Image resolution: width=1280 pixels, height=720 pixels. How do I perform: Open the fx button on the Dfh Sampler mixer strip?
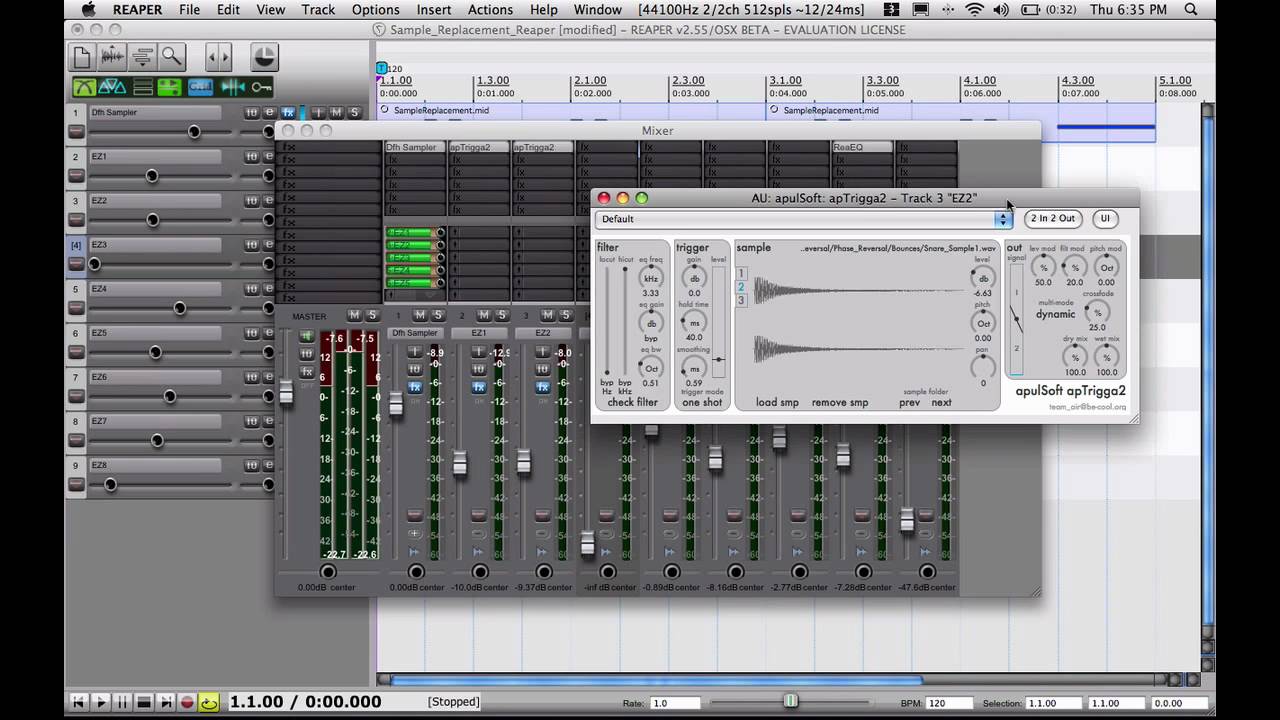tap(415, 387)
